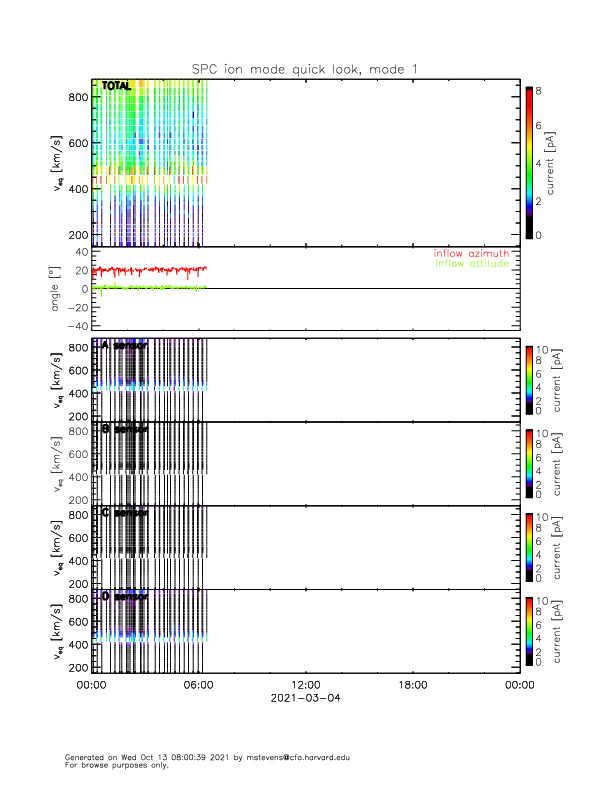Click the 18:00 time axis tick label
Viewport: 612px width, 792px height.
(413, 685)
